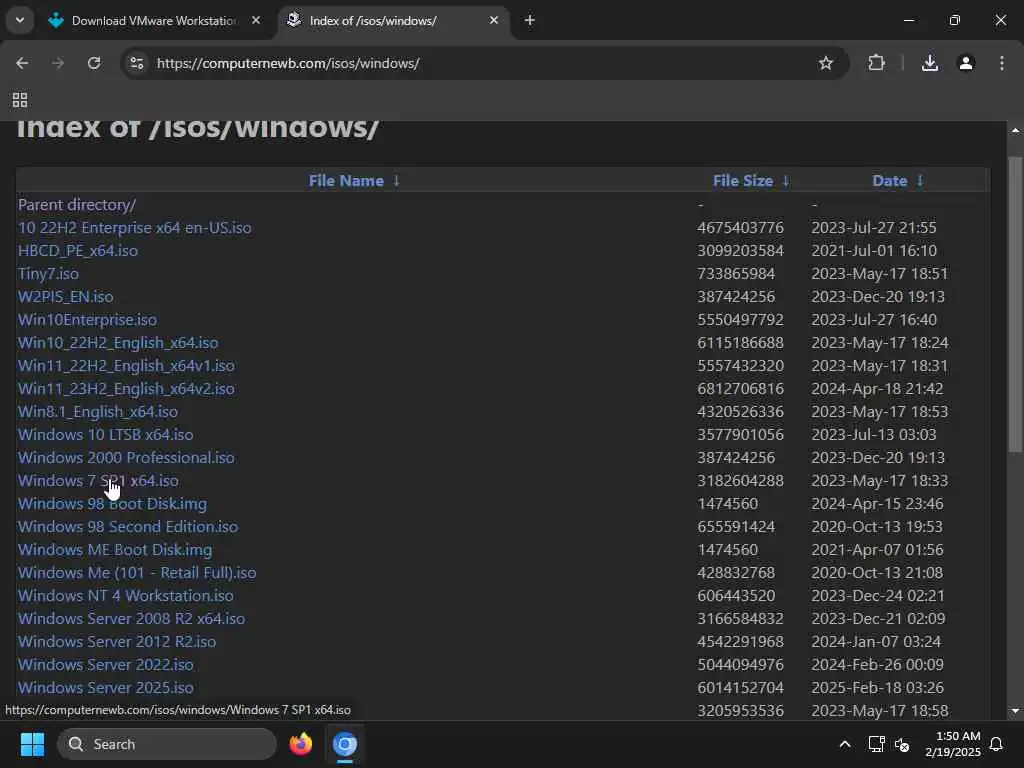1024x768 pixels.
Task: Expand the tab search dropdown arrow
Action: 20,20
